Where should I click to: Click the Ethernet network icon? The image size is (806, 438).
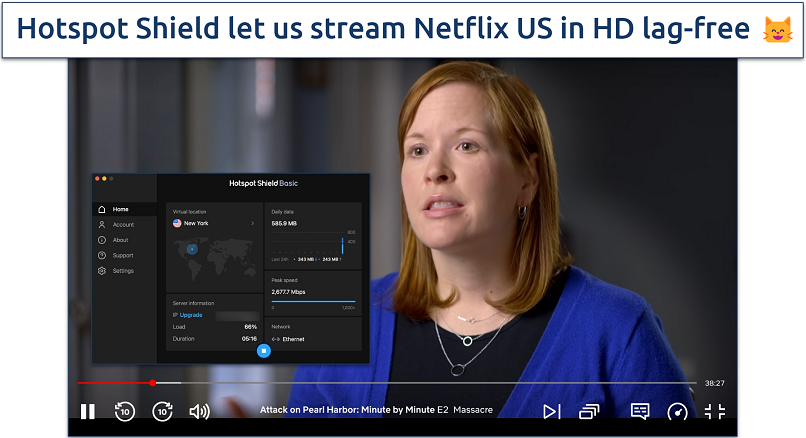point(276,339)
